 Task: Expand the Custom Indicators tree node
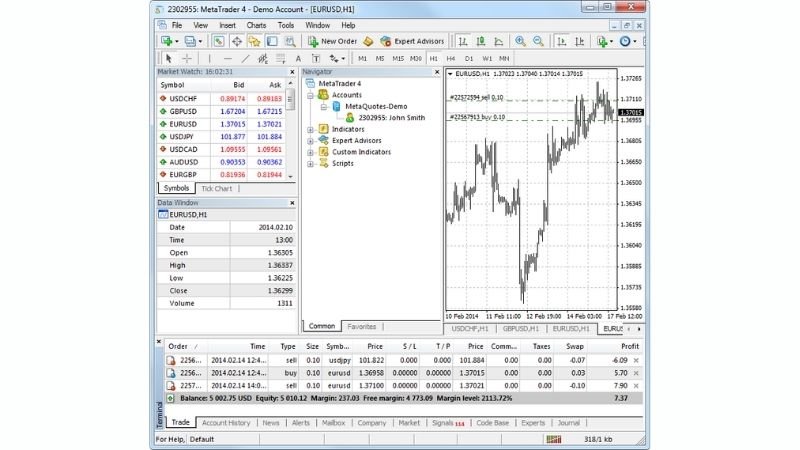pos(310,153)
